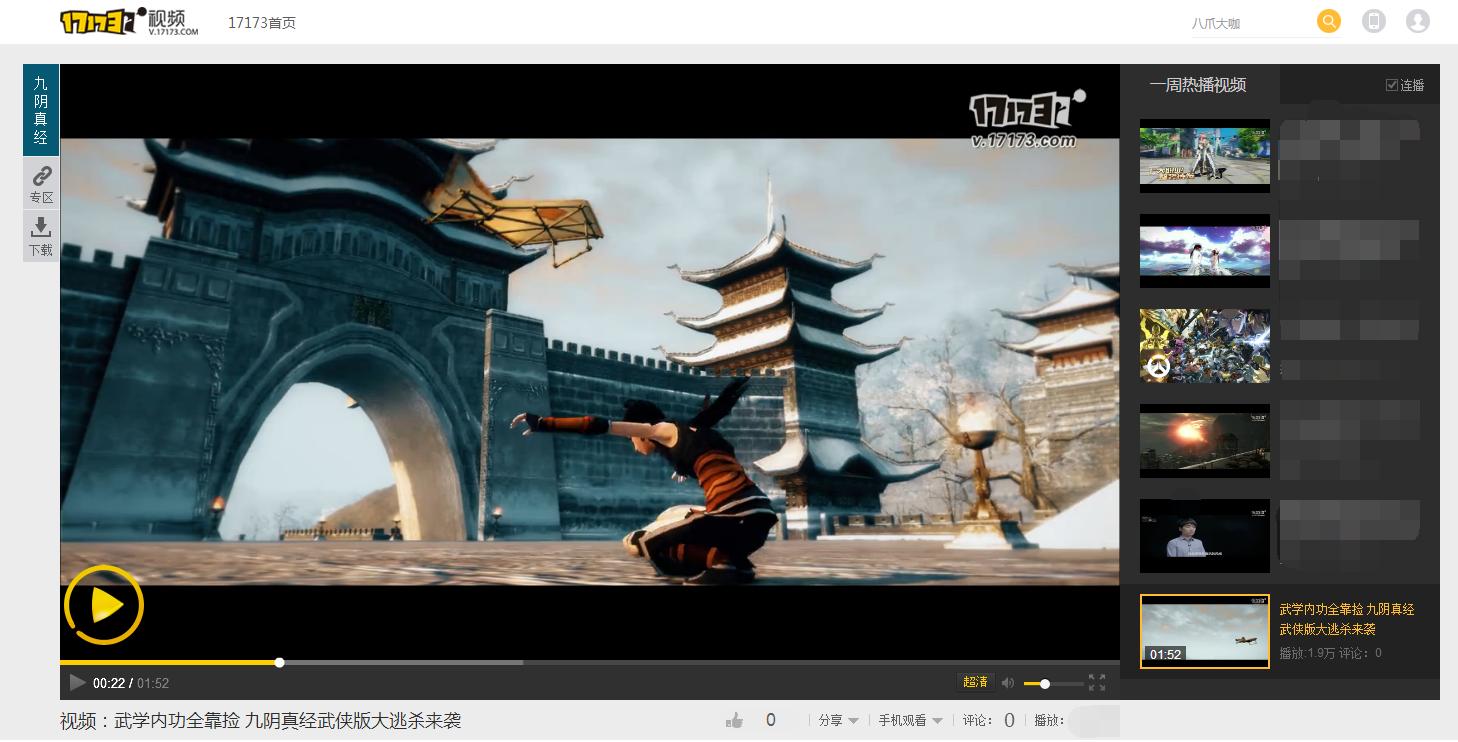Click the big yellow play button

103,605
